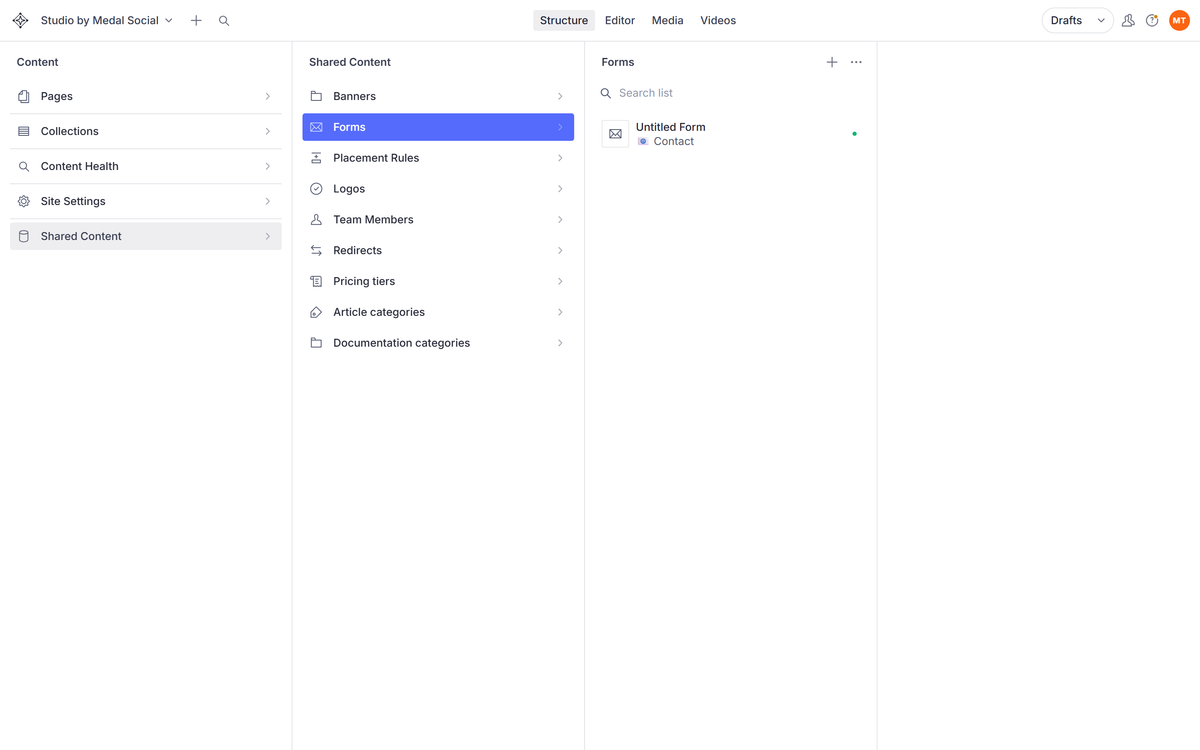Open Content Health in the Content list

pos(146,166)
